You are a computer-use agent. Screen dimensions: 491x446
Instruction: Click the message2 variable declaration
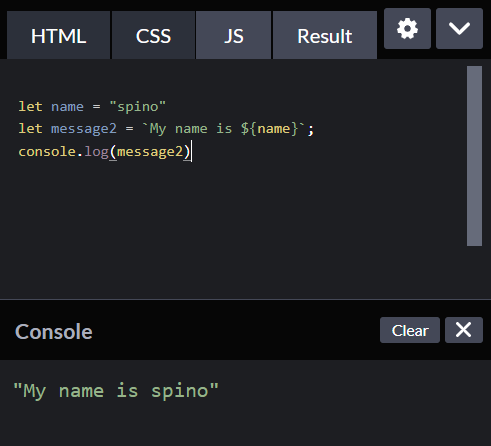[x=84, y=129]
